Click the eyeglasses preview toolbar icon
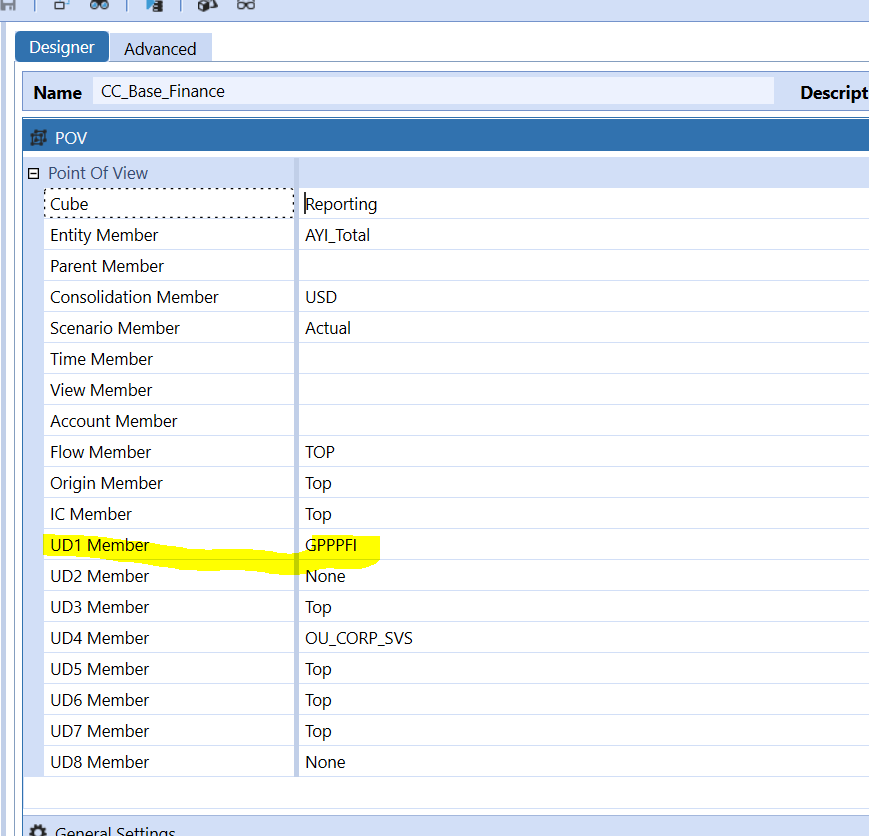869x836 pixels. (246, 5)
